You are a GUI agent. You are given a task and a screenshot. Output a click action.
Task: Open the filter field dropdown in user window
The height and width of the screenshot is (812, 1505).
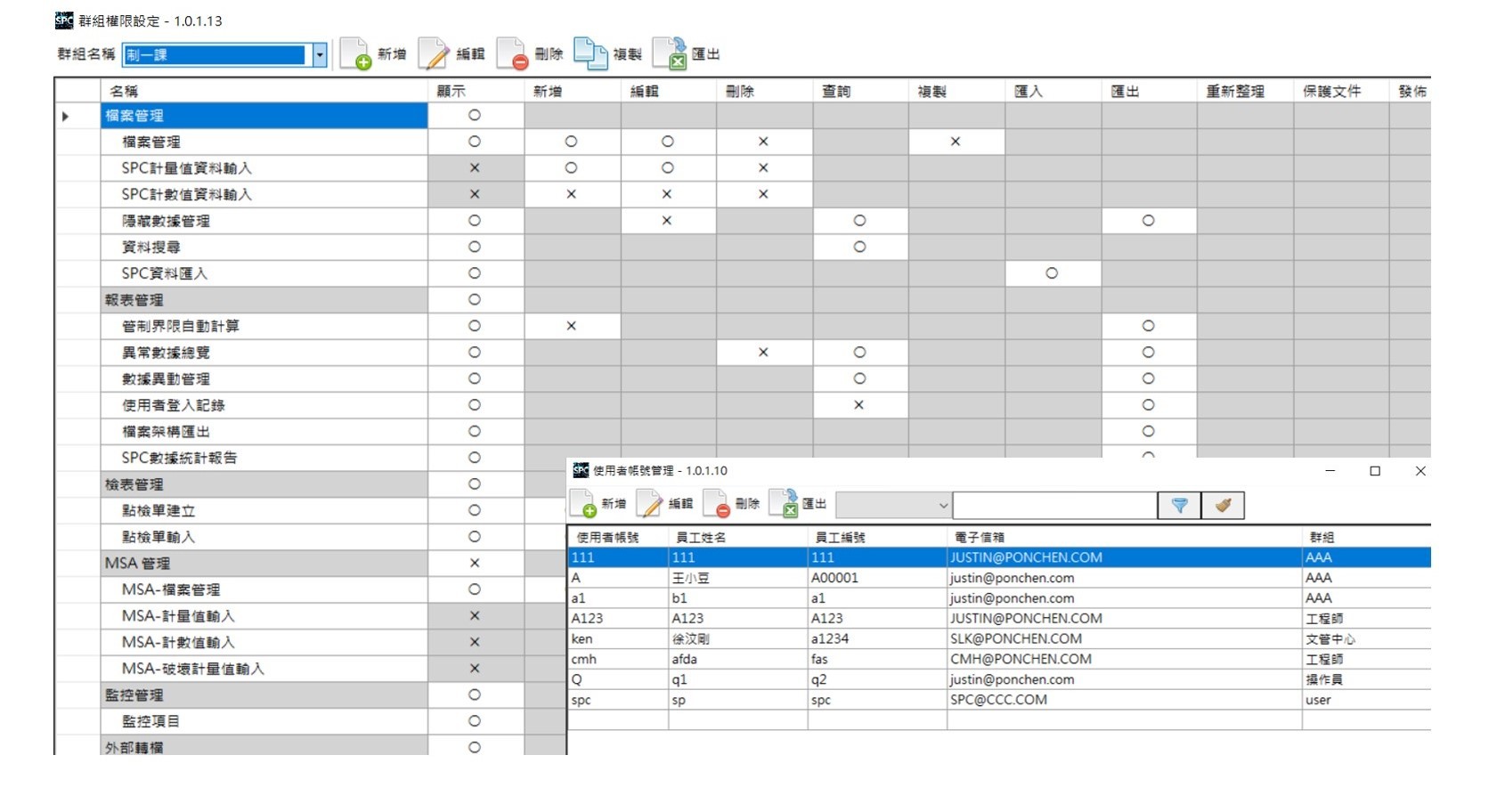point(942,506)
